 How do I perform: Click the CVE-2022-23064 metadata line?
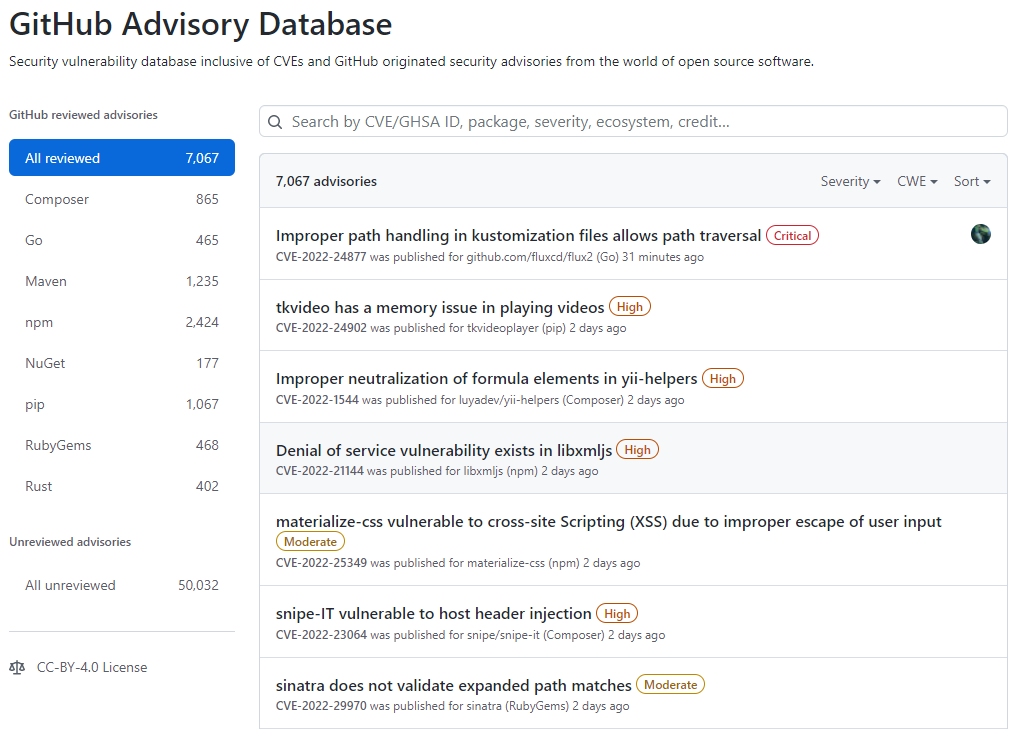pyautogui.click(x=470, y=635)
